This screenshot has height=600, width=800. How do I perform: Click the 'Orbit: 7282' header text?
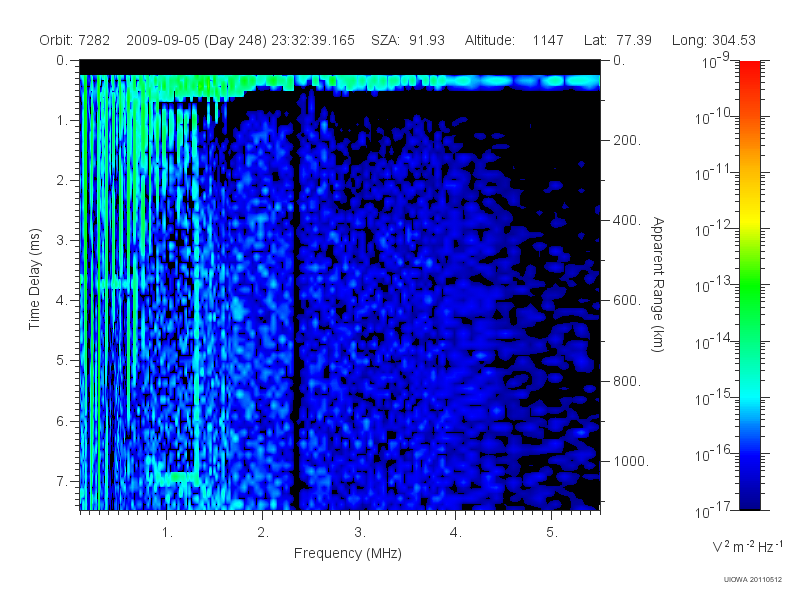point(74,40)
